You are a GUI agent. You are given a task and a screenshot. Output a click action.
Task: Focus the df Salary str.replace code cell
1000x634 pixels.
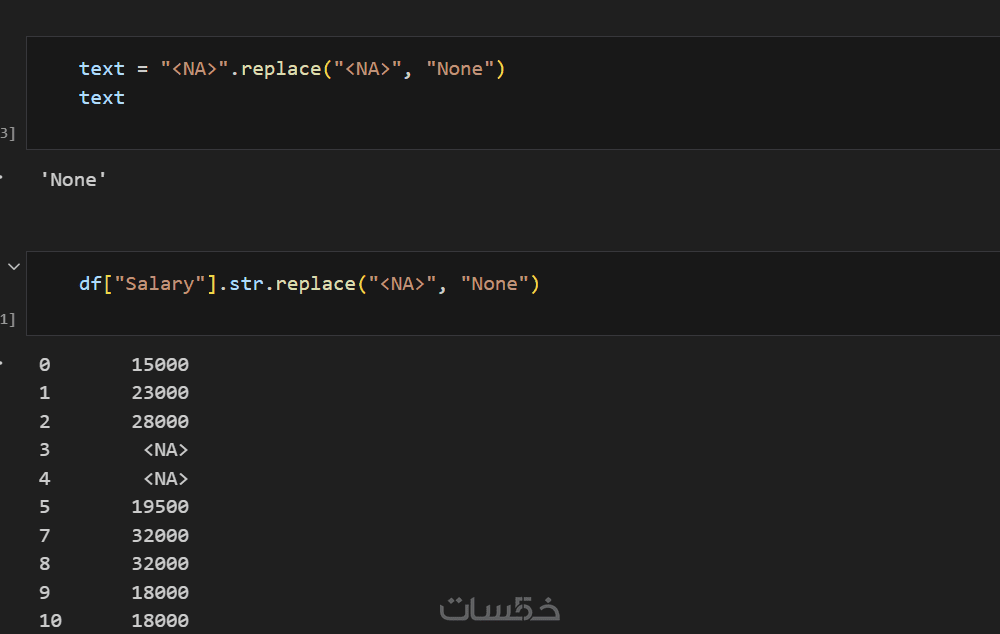600,293
